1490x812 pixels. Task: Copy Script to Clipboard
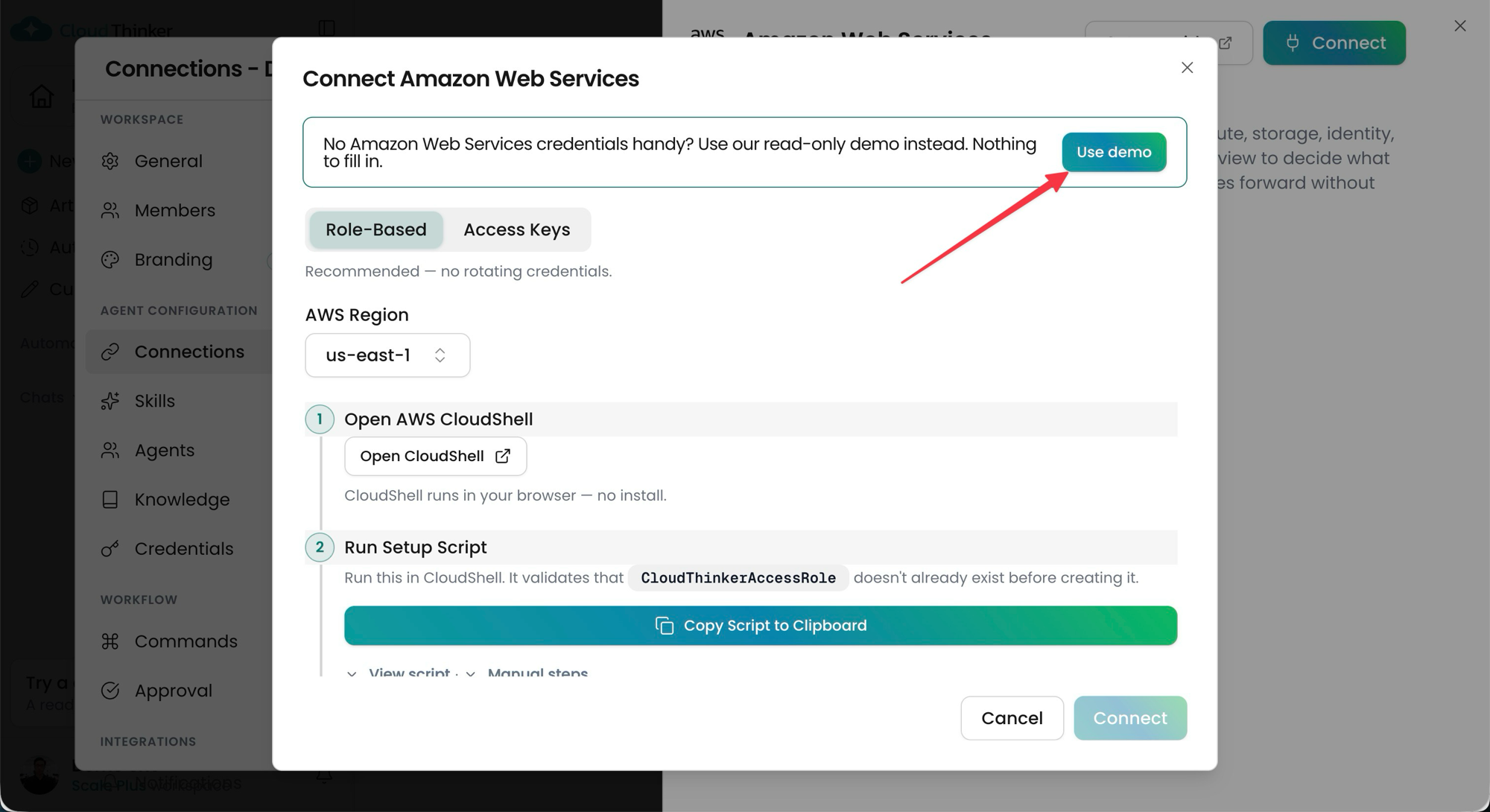click(761, 626)
